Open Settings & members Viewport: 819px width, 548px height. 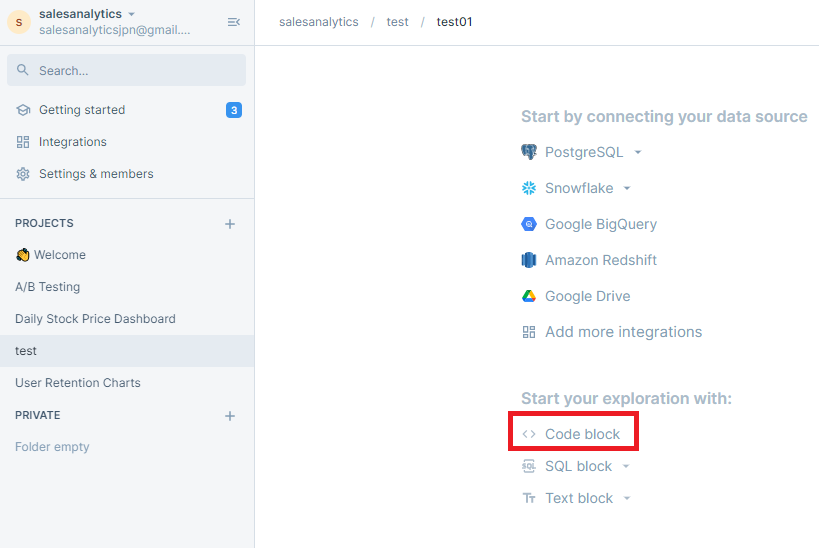95,174
